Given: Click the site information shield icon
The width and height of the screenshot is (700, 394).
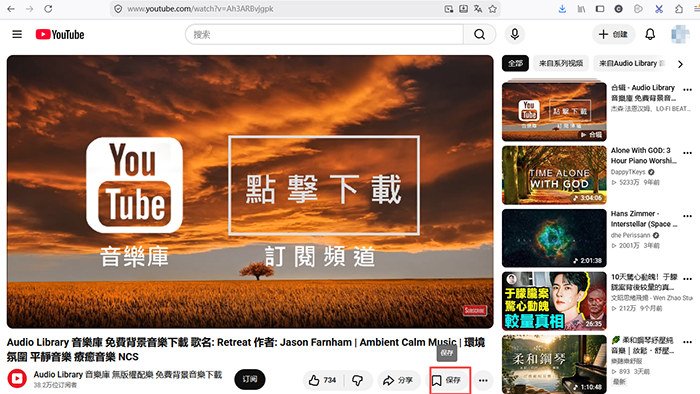Looking at the screenshot, I should pos(118,9).
